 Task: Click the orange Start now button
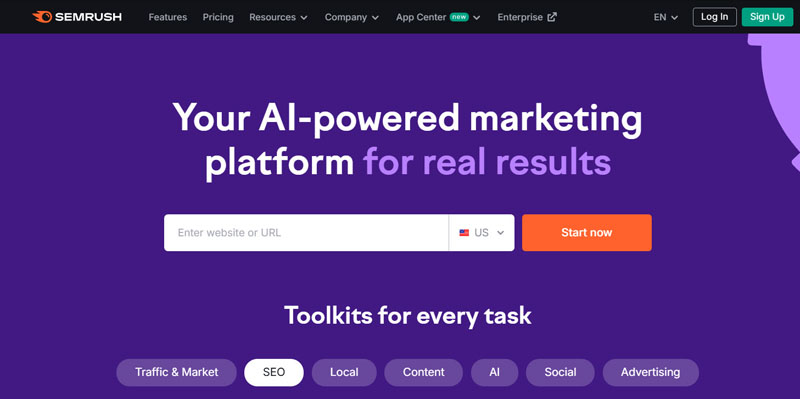(587, 233)
